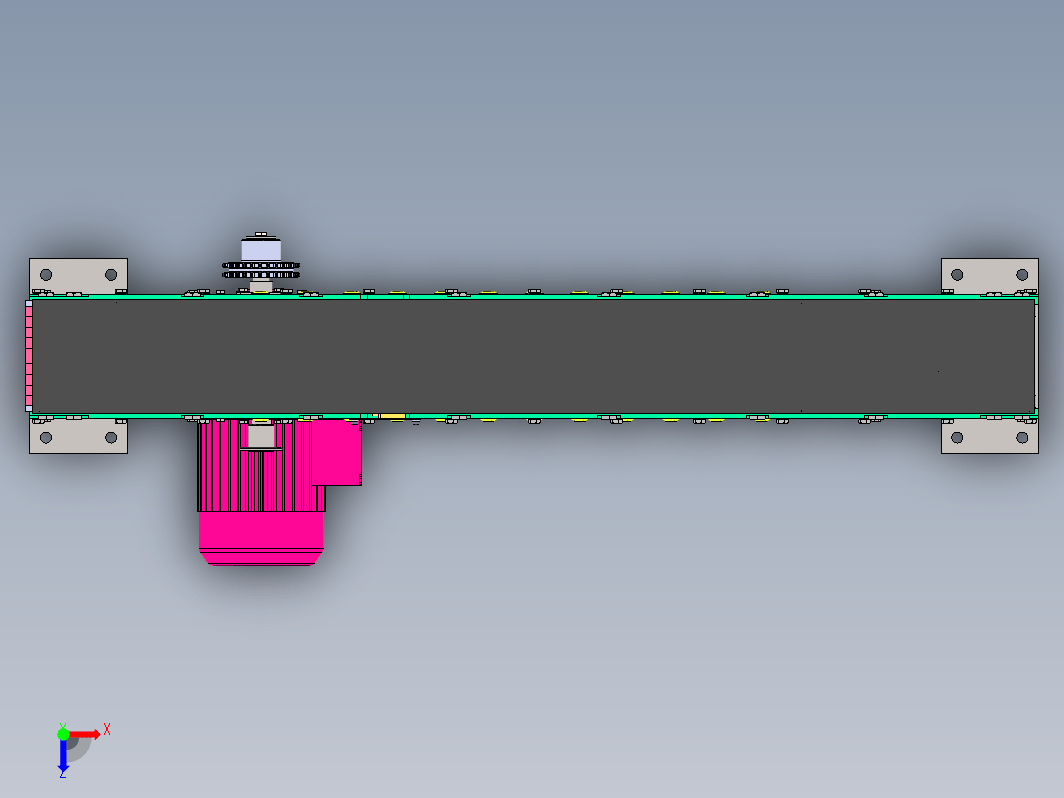Select the bottom-left gray mounting plate
Screen dimensions: 1064x798
tap(78, 436)
